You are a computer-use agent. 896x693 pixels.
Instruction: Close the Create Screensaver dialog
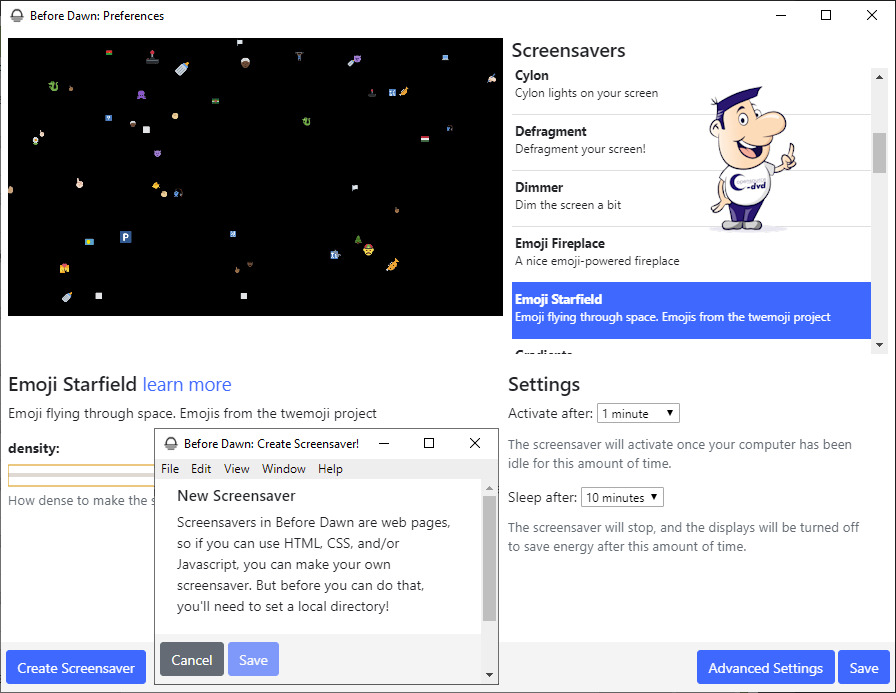click(475, 443)
